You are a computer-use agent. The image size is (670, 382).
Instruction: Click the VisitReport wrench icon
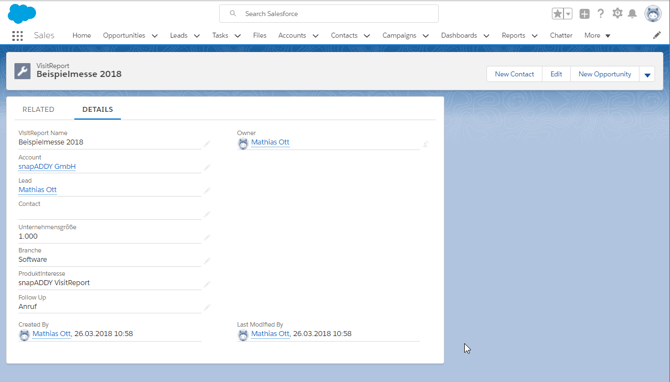pos(22,71)
